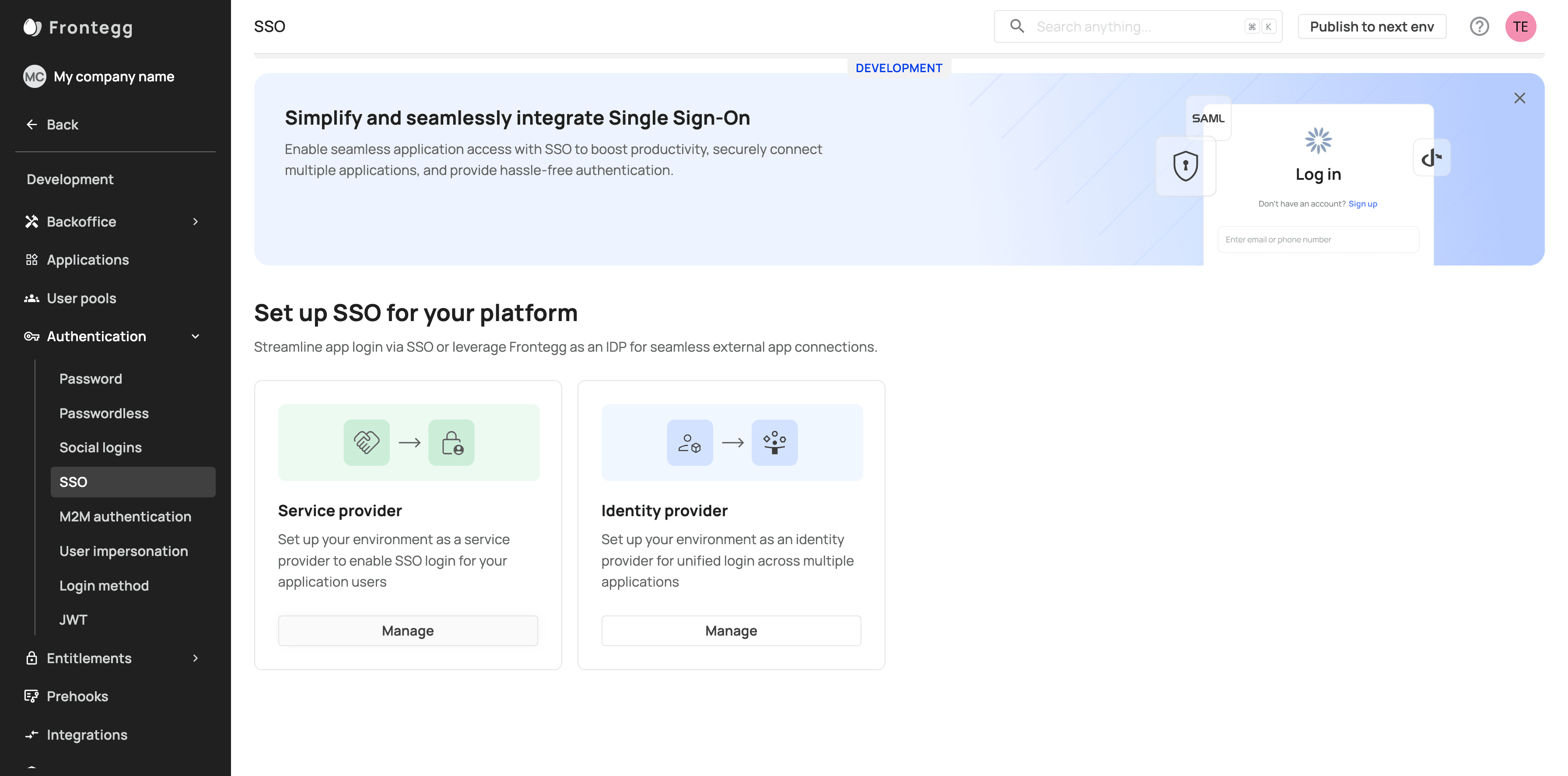Viewport: 1568px width, 776px height.
Task: Click the DEVELOPMENT environment tag
Action: point(899,68)
